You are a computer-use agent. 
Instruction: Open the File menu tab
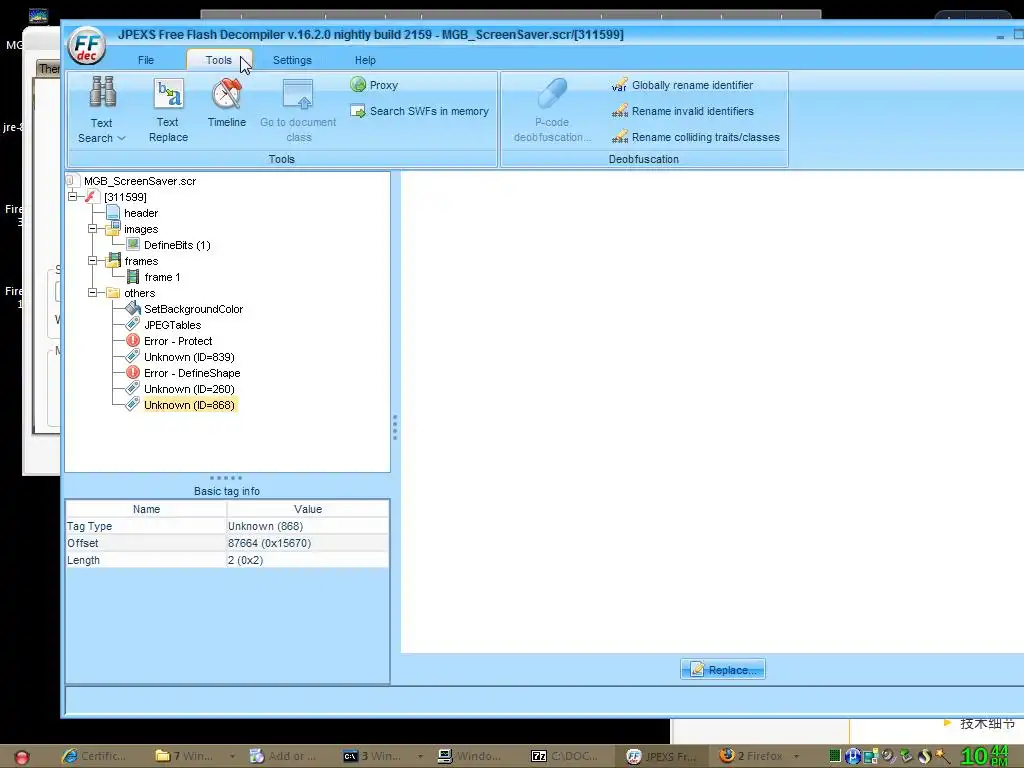[146, 60]
